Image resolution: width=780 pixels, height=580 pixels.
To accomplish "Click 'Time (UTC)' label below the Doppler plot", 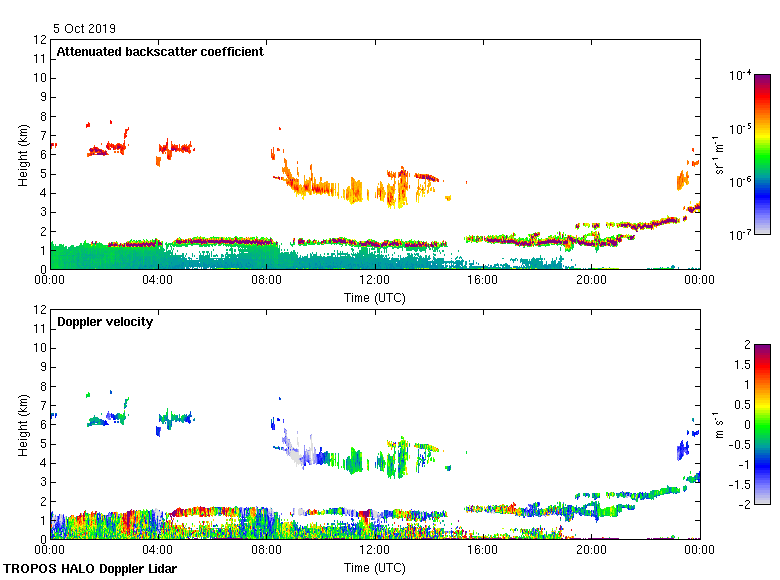I will pos(375,567).
